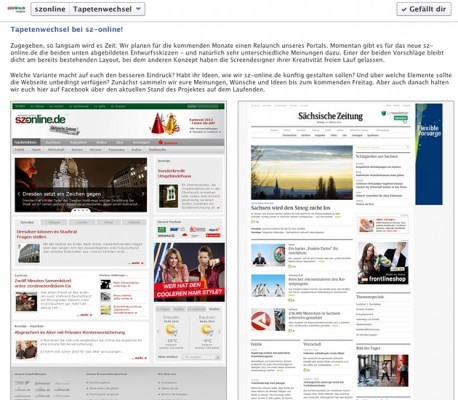This screenshot has height=400, width=458.
Task: Toggle the Gefällt dir like button
Action: (424, 9)
